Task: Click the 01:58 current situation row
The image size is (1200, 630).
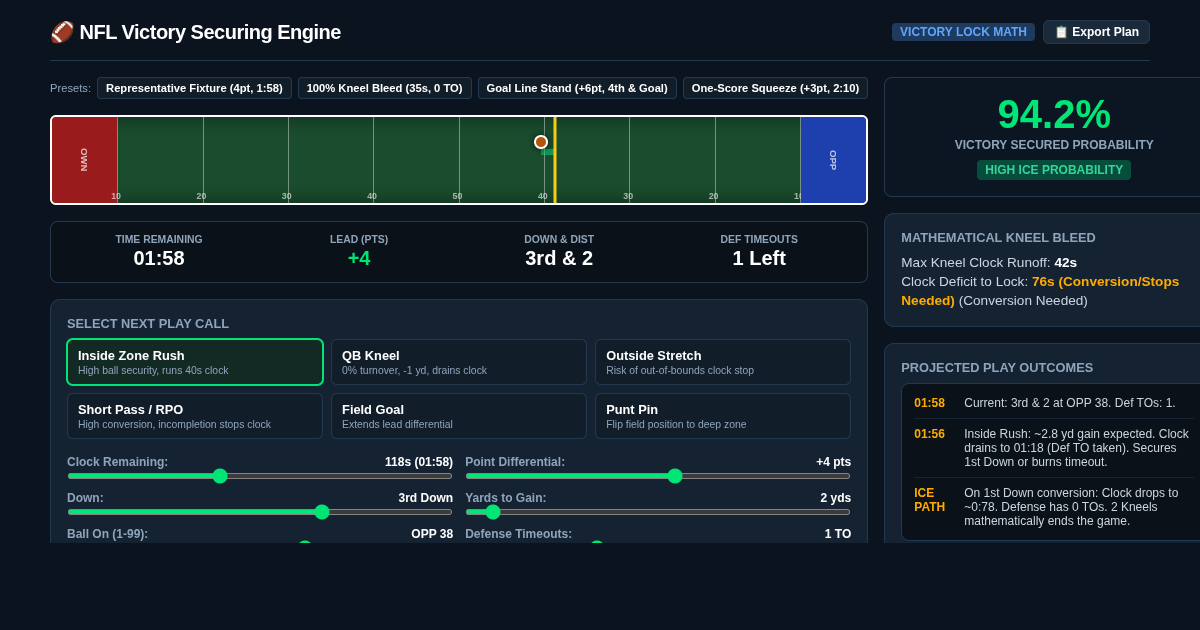Action: click(1054, 403)
